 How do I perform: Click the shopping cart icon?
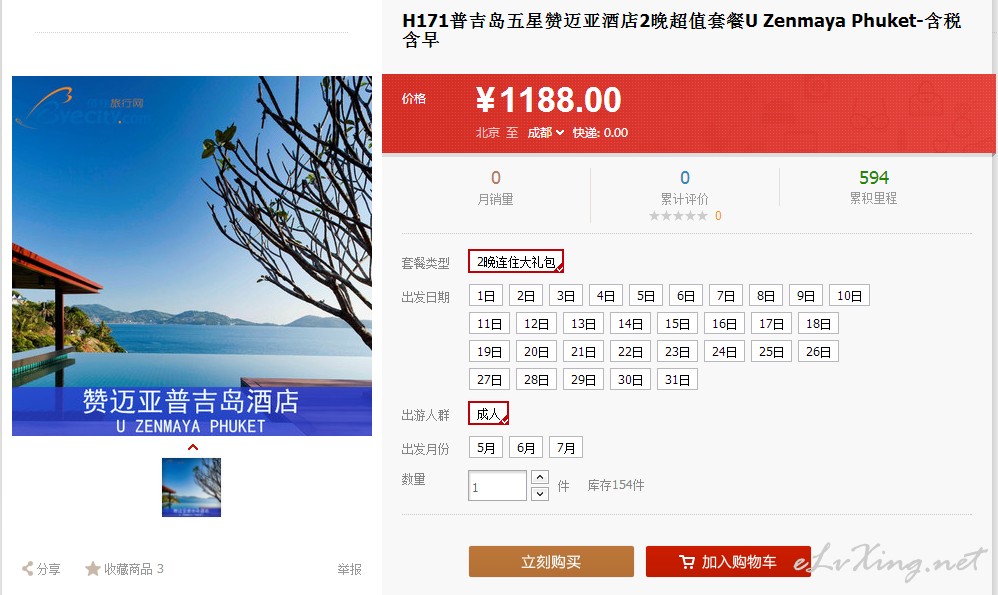coord(687,562)
